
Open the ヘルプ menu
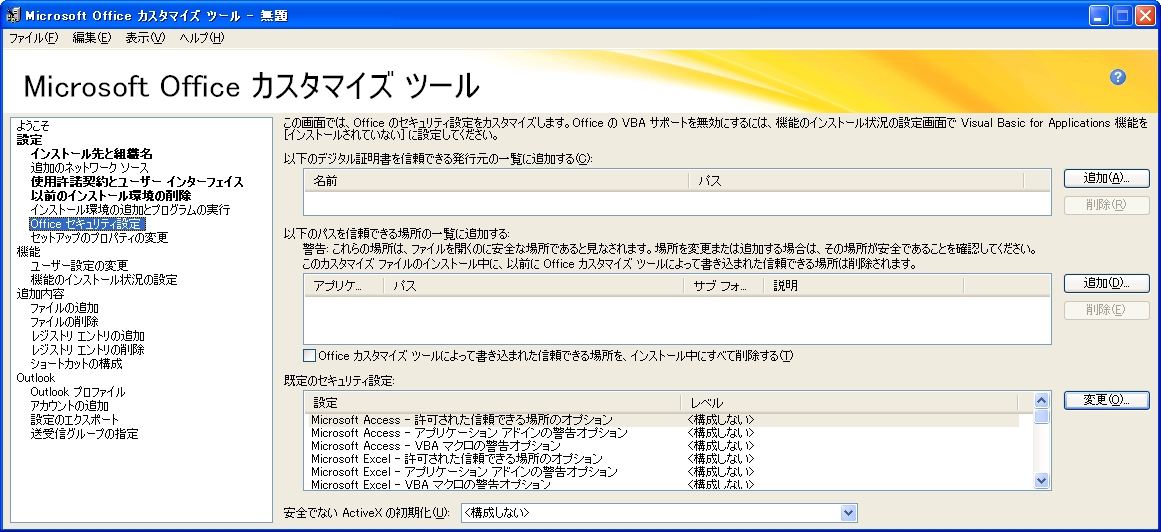tap(201, 38)
